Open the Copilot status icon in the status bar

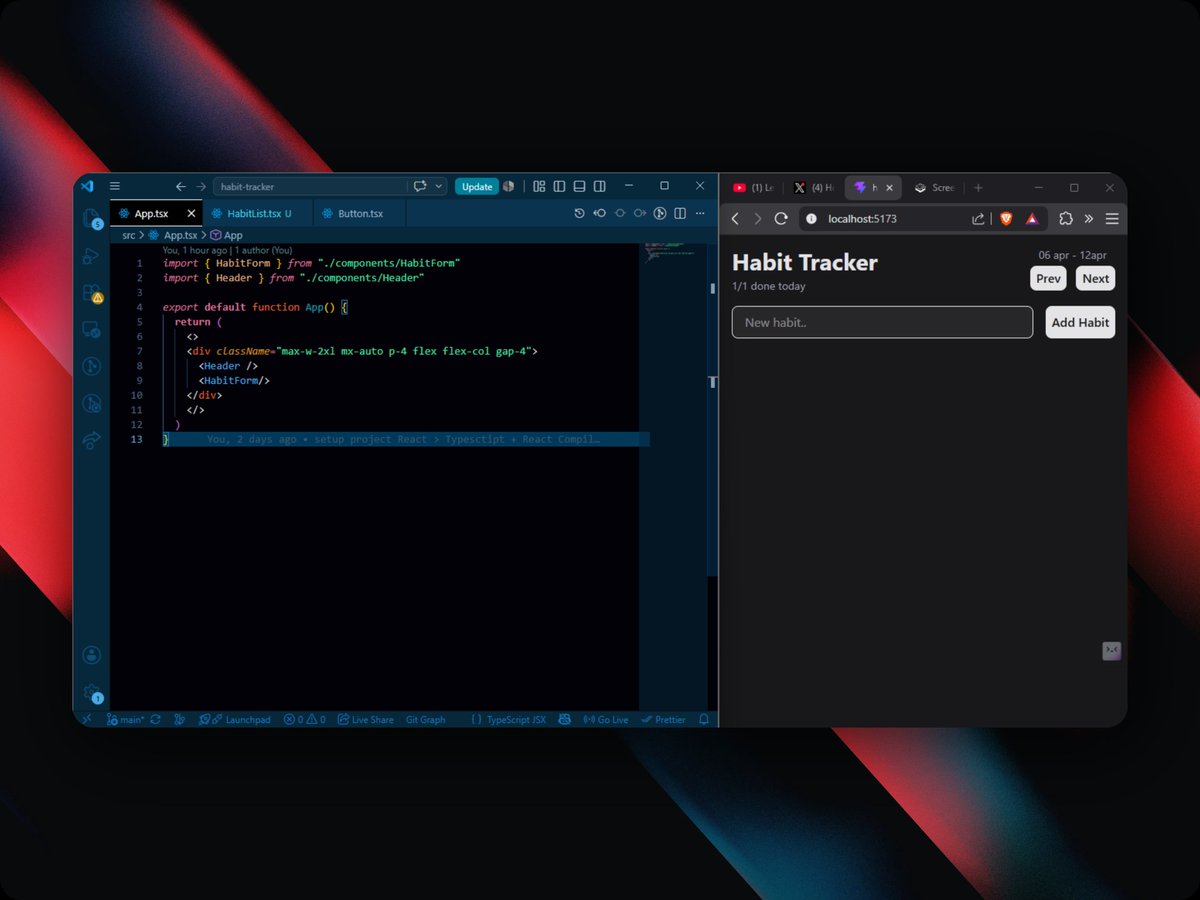[564, 719]
